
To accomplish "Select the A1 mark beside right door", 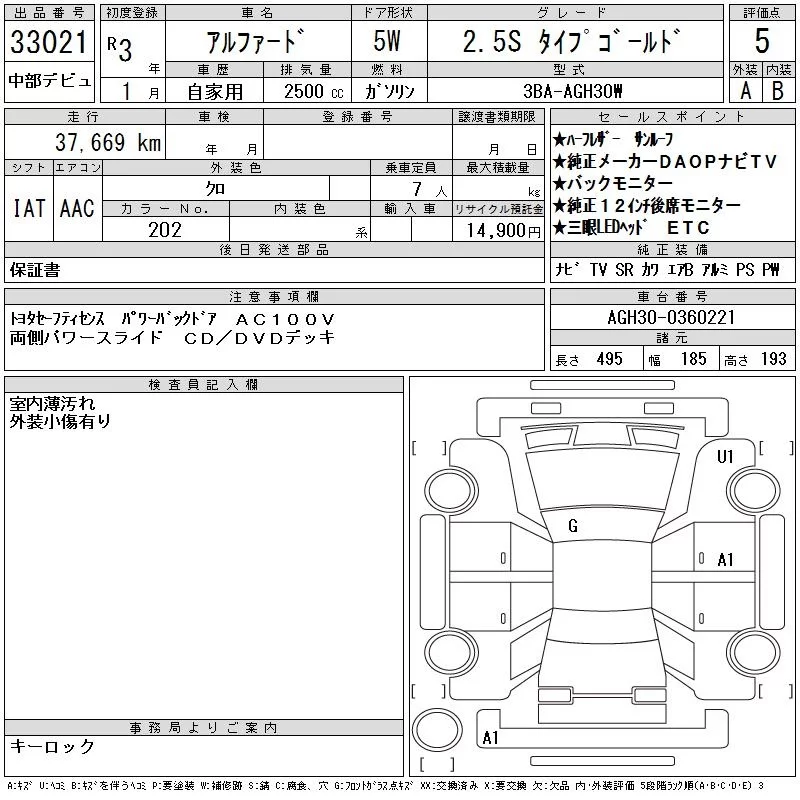I will click(x=725, y=560).
